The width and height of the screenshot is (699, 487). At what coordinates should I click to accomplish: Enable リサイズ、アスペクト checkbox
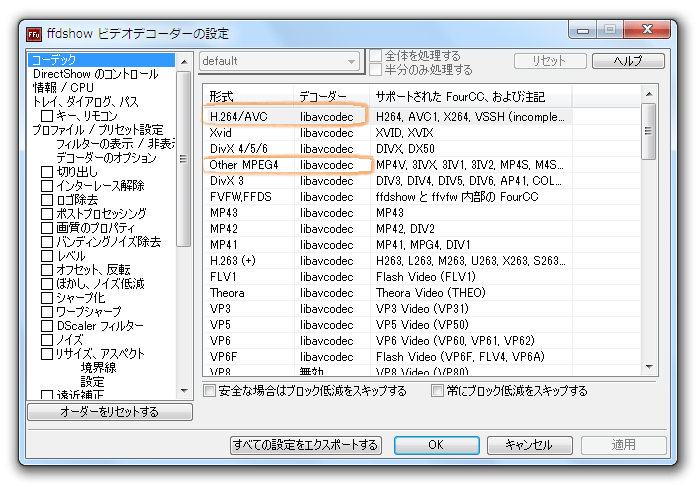click(x=47, y=354)
